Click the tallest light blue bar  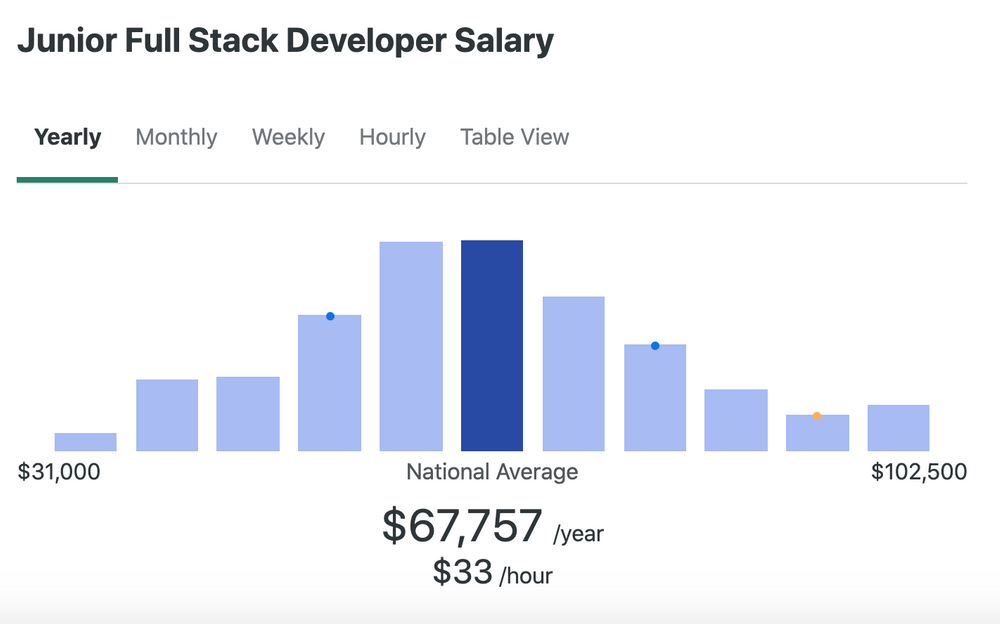point(411,346)
